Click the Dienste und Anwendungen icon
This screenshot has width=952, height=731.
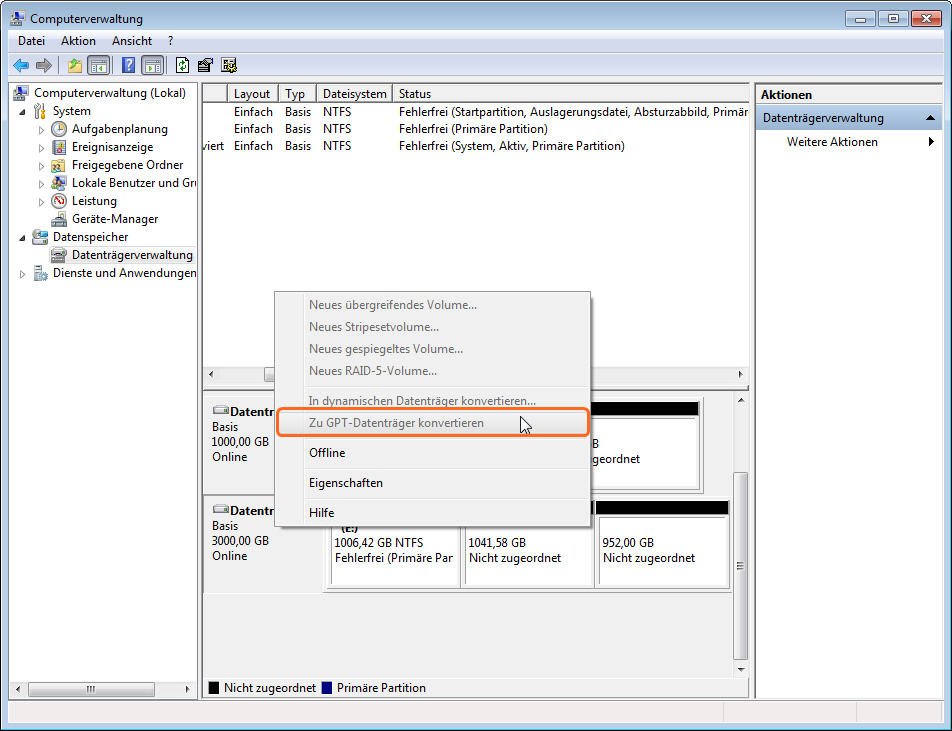click(40, 273)
